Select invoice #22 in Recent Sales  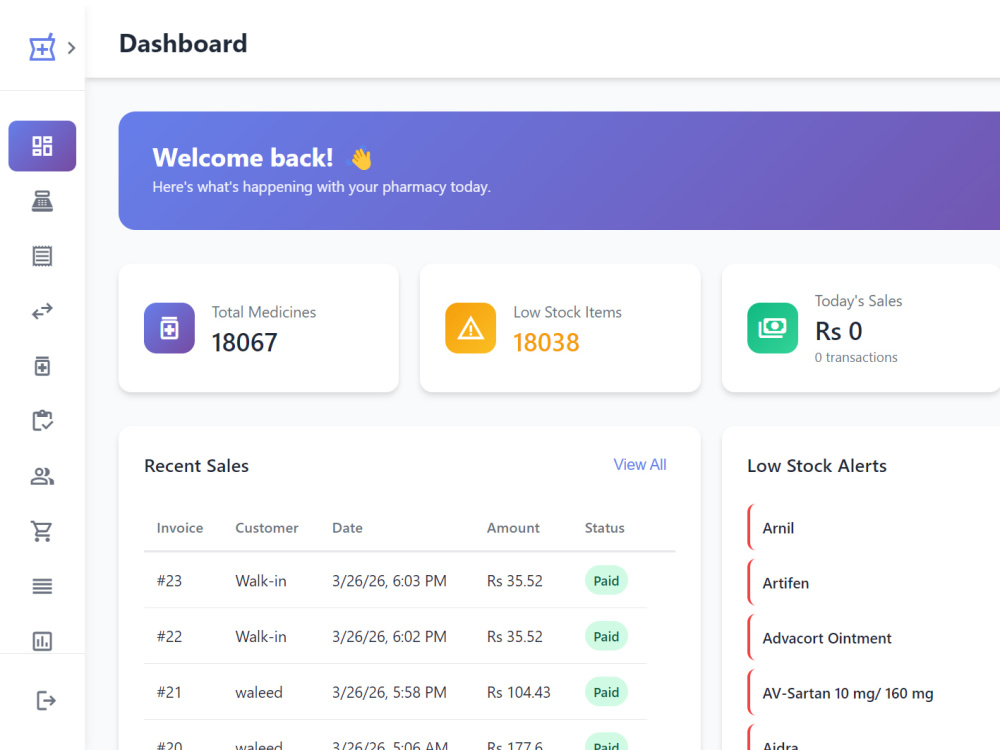pos(170,636)
